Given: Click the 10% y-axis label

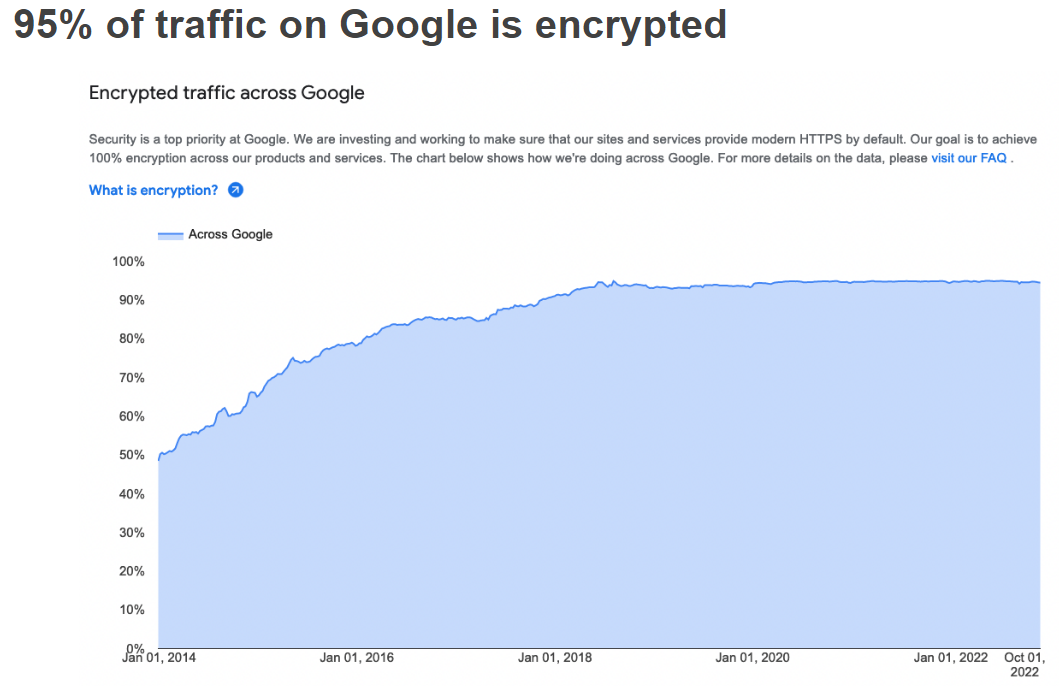Looking at the screenshot, I should [130, 610].
